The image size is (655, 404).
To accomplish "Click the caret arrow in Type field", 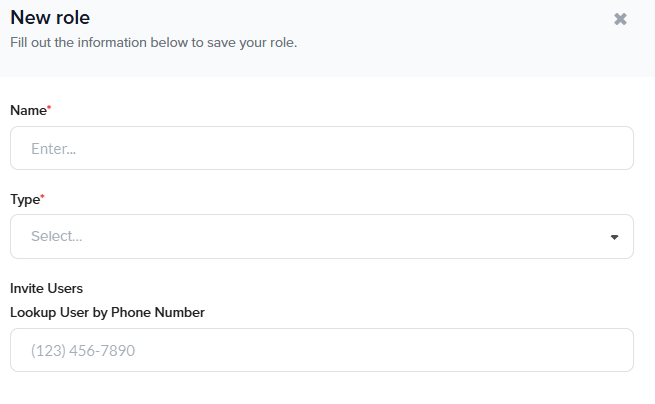I will [x=614, y=237].
